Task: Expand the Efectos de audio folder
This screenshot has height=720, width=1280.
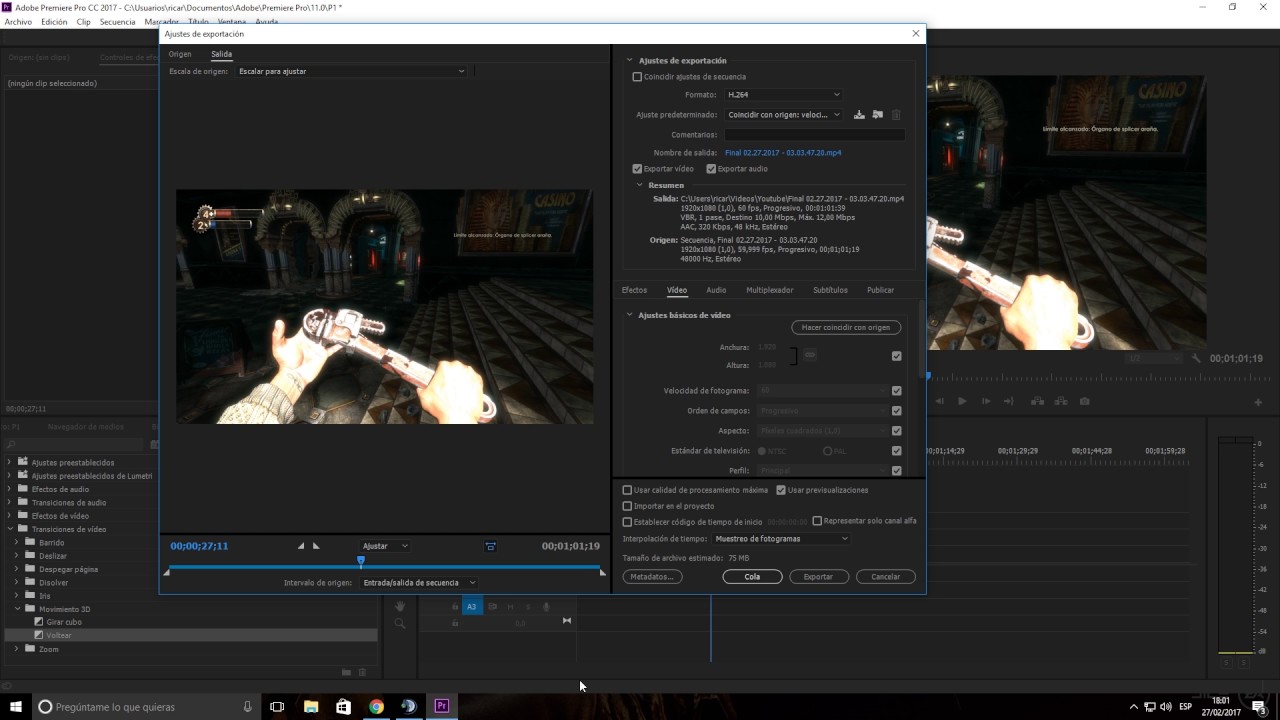Action: click(x=10, y=489)
